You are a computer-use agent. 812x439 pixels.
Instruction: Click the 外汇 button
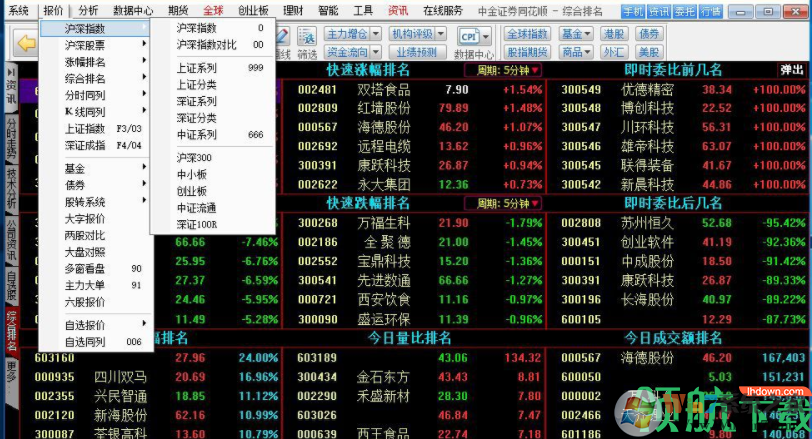614,52
